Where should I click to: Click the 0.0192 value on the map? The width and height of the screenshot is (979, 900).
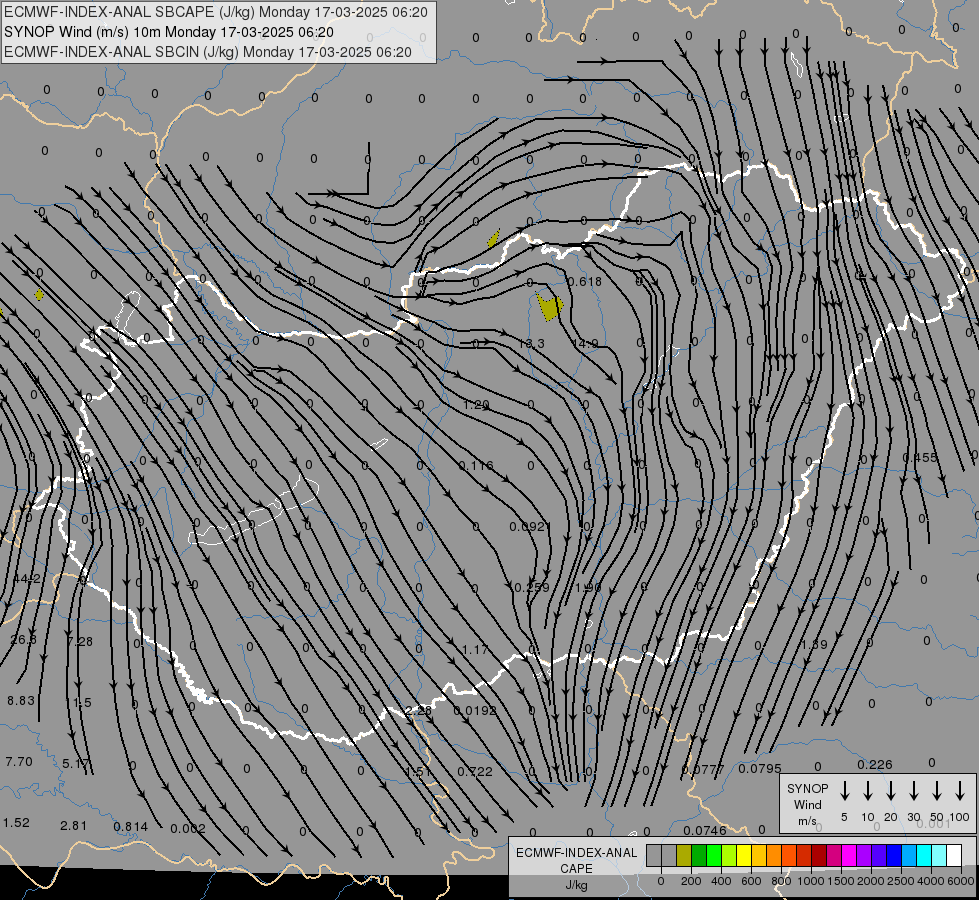[x=475, y=710]
